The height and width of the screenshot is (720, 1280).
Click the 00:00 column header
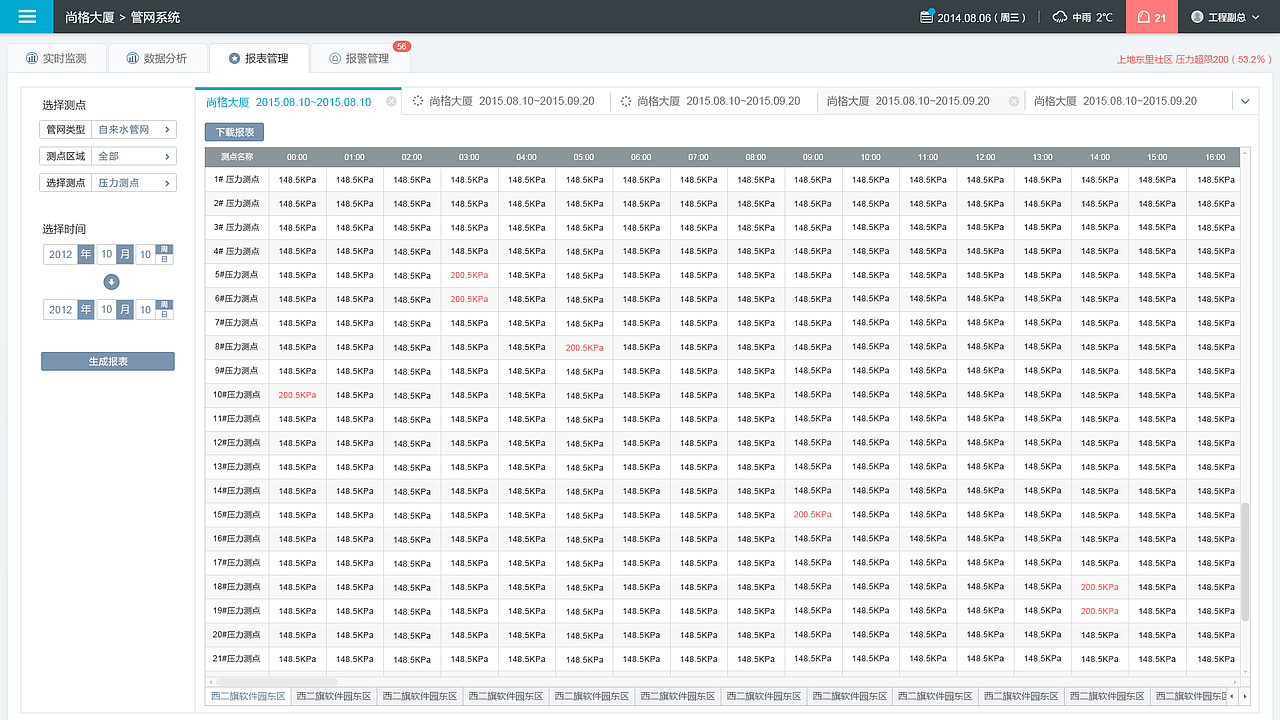(297, 157)
